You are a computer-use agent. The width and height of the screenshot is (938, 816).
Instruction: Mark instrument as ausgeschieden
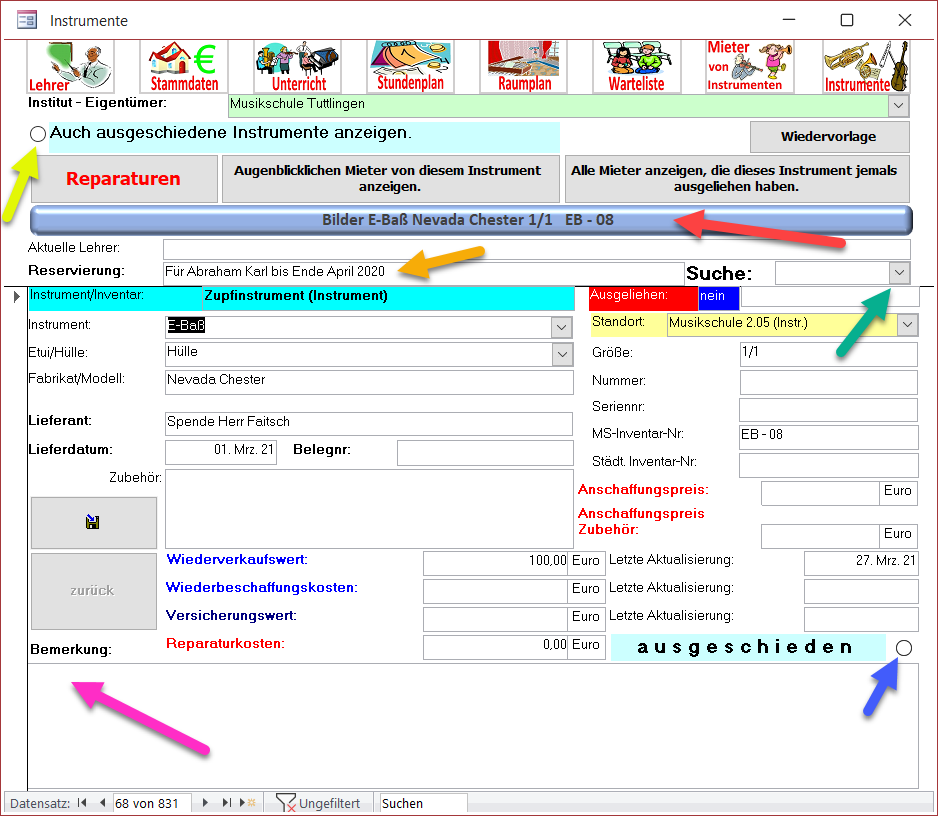pyautogui.click(x=904, y=648)
